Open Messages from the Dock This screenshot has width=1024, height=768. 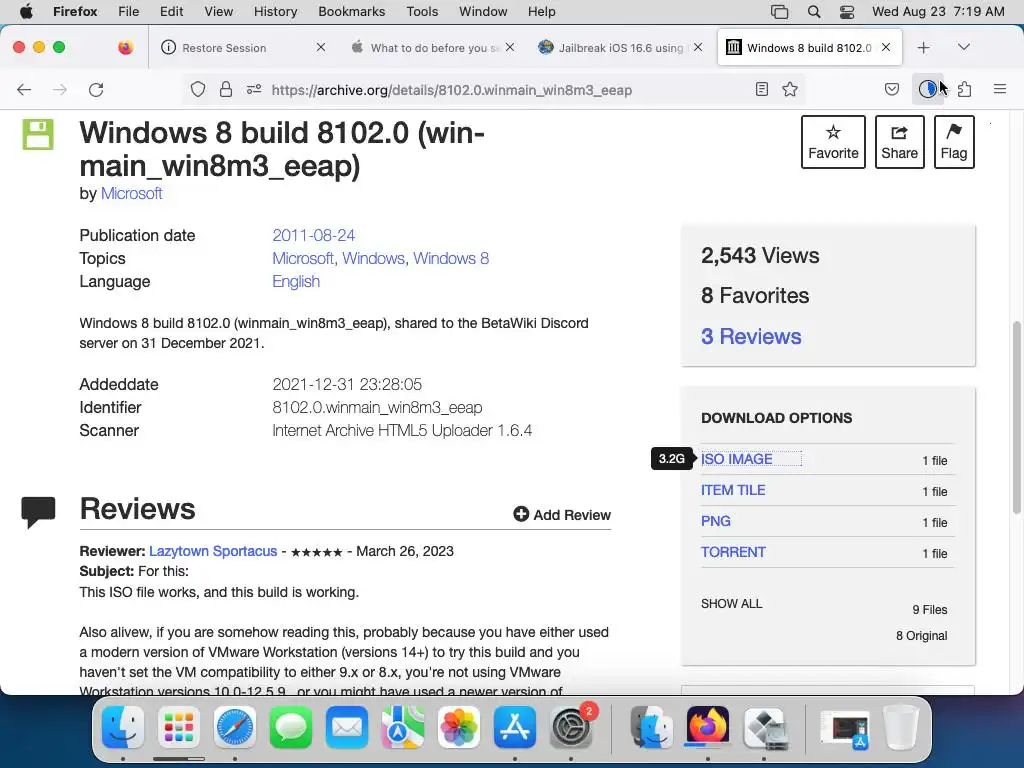[x=291, y=727]
